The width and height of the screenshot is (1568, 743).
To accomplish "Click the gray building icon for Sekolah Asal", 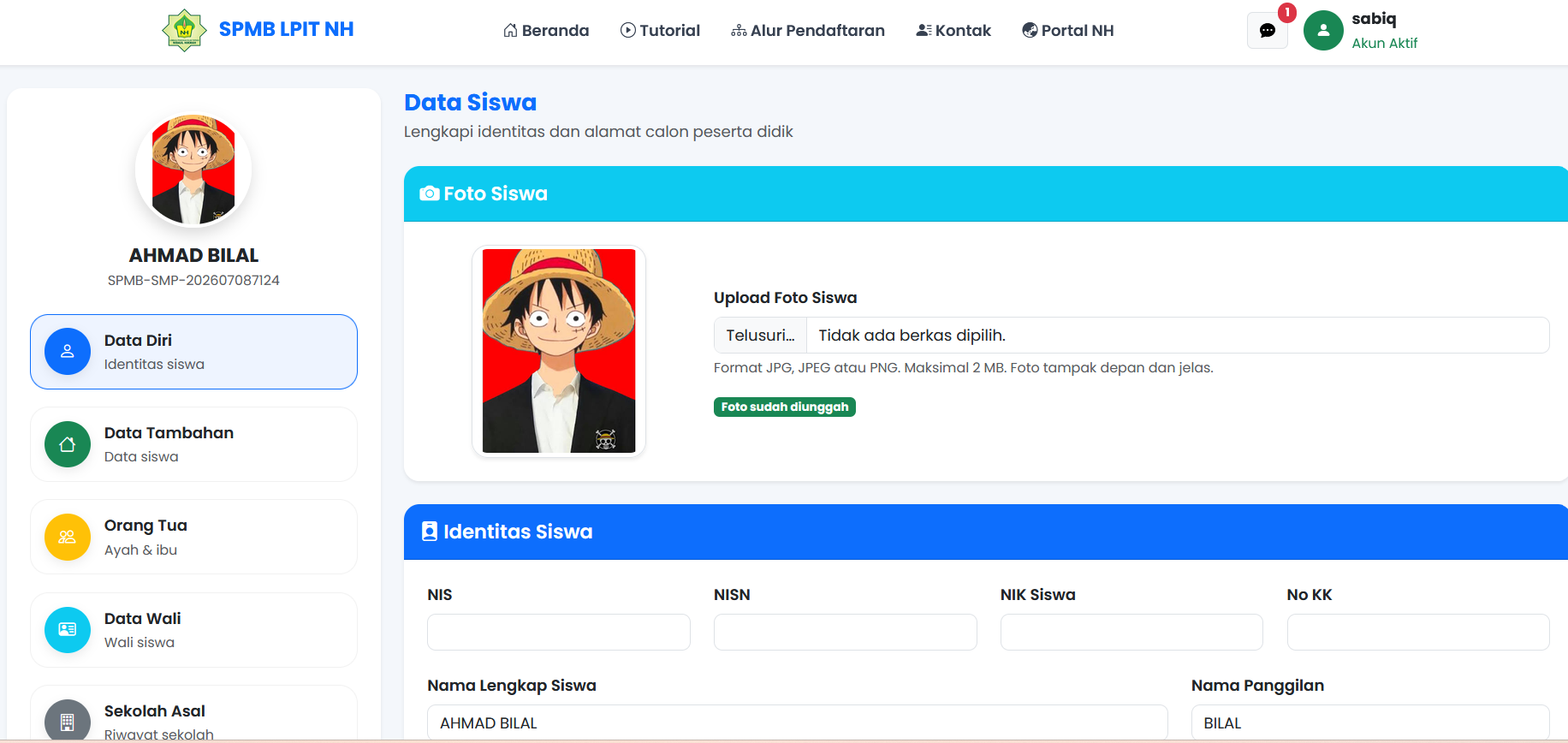I will tap(68, 722).
